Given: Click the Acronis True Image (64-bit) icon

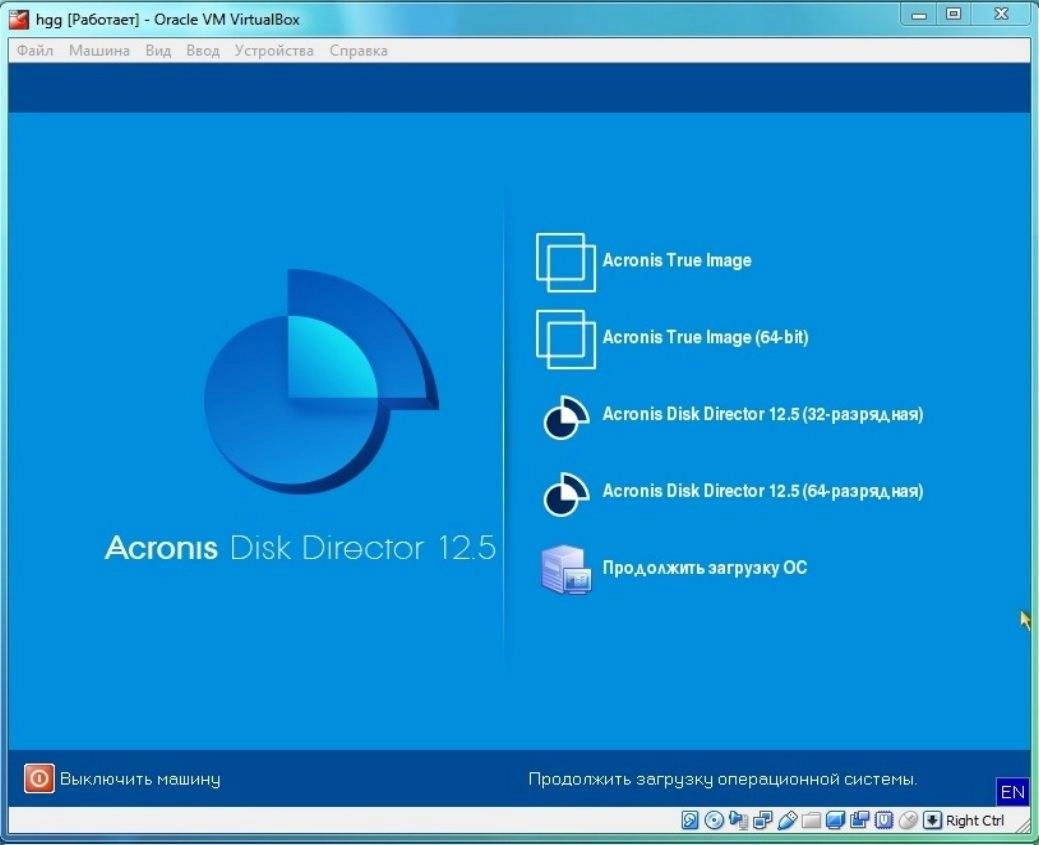Looking at the screenshot, I should click(565, 339).
